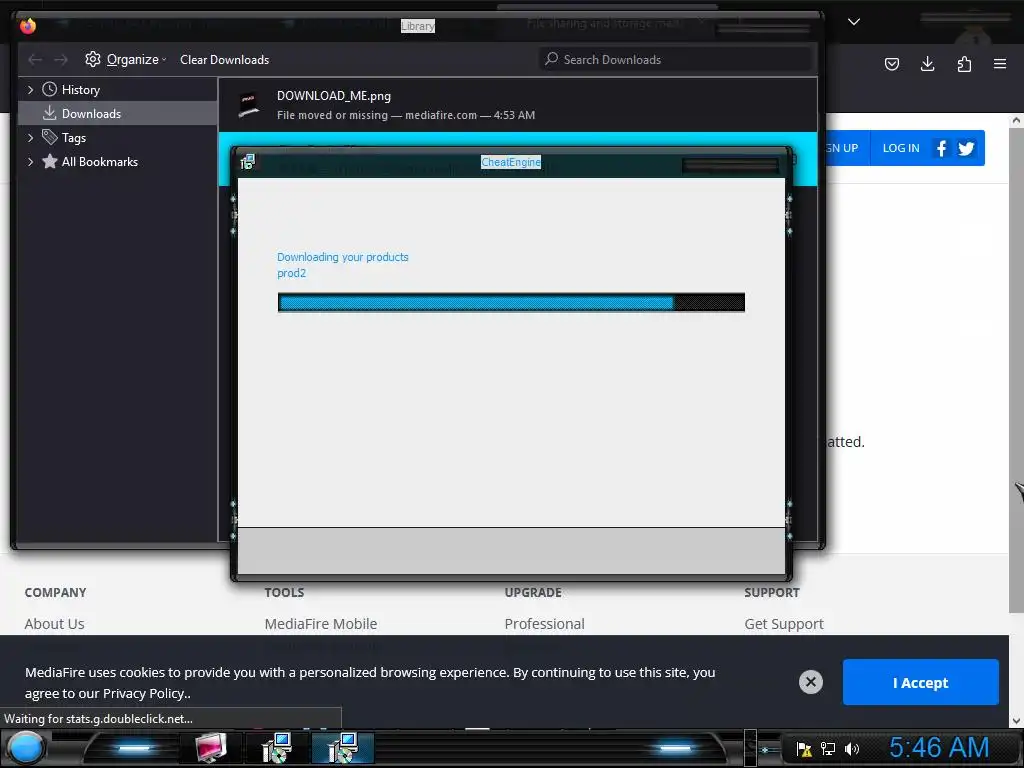
Task: Click the Firefox logo in Library title bar
Action: [x=27, y=26]
